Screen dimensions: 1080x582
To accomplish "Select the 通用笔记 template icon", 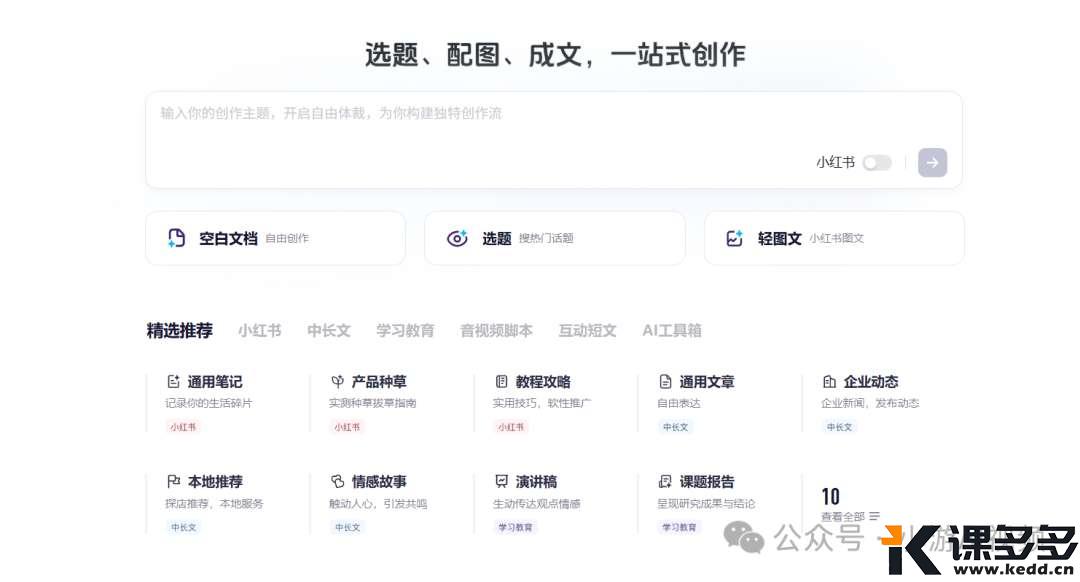I will click(173, 382).
